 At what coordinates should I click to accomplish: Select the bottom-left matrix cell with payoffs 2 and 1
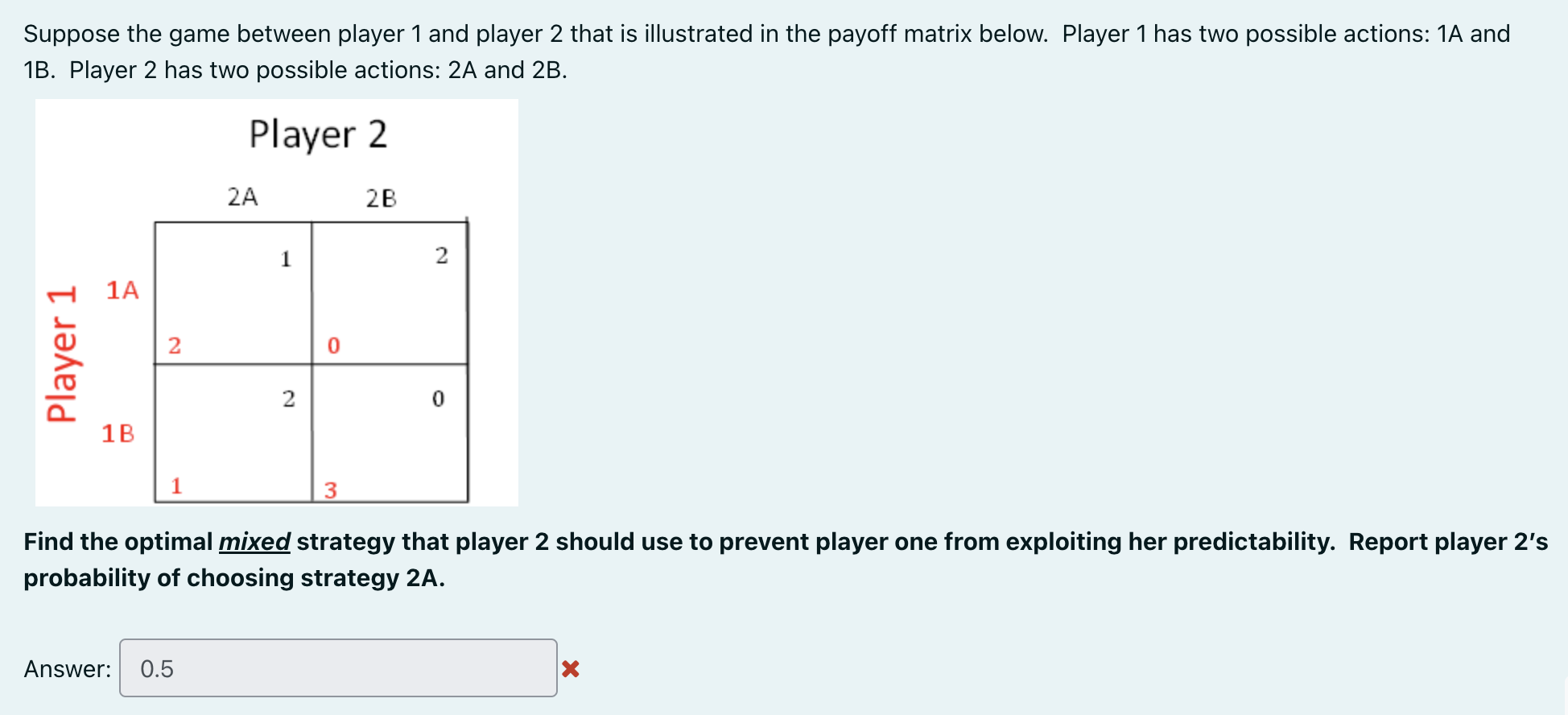coord(233,431)
